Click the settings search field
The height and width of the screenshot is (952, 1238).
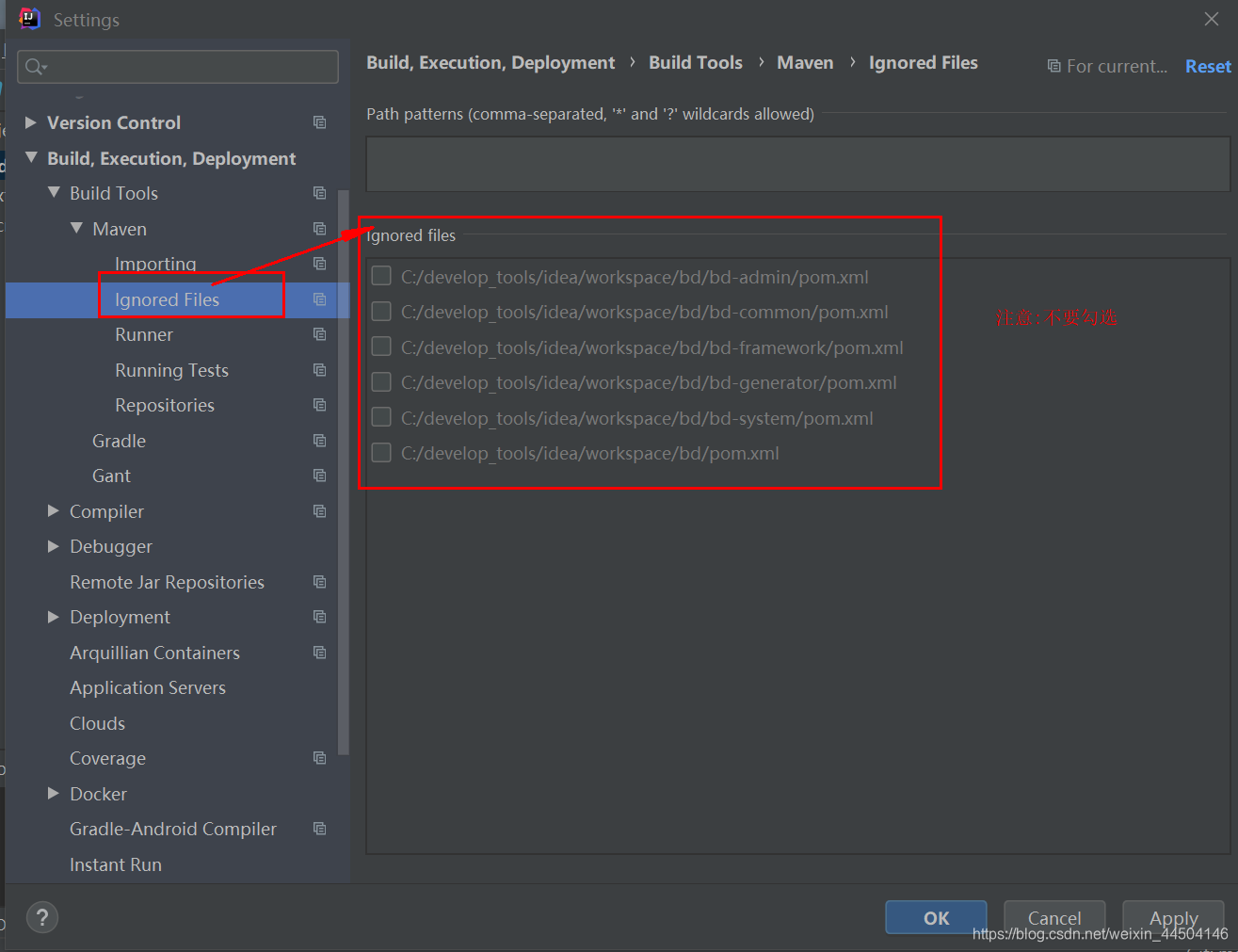pos(178,67)
